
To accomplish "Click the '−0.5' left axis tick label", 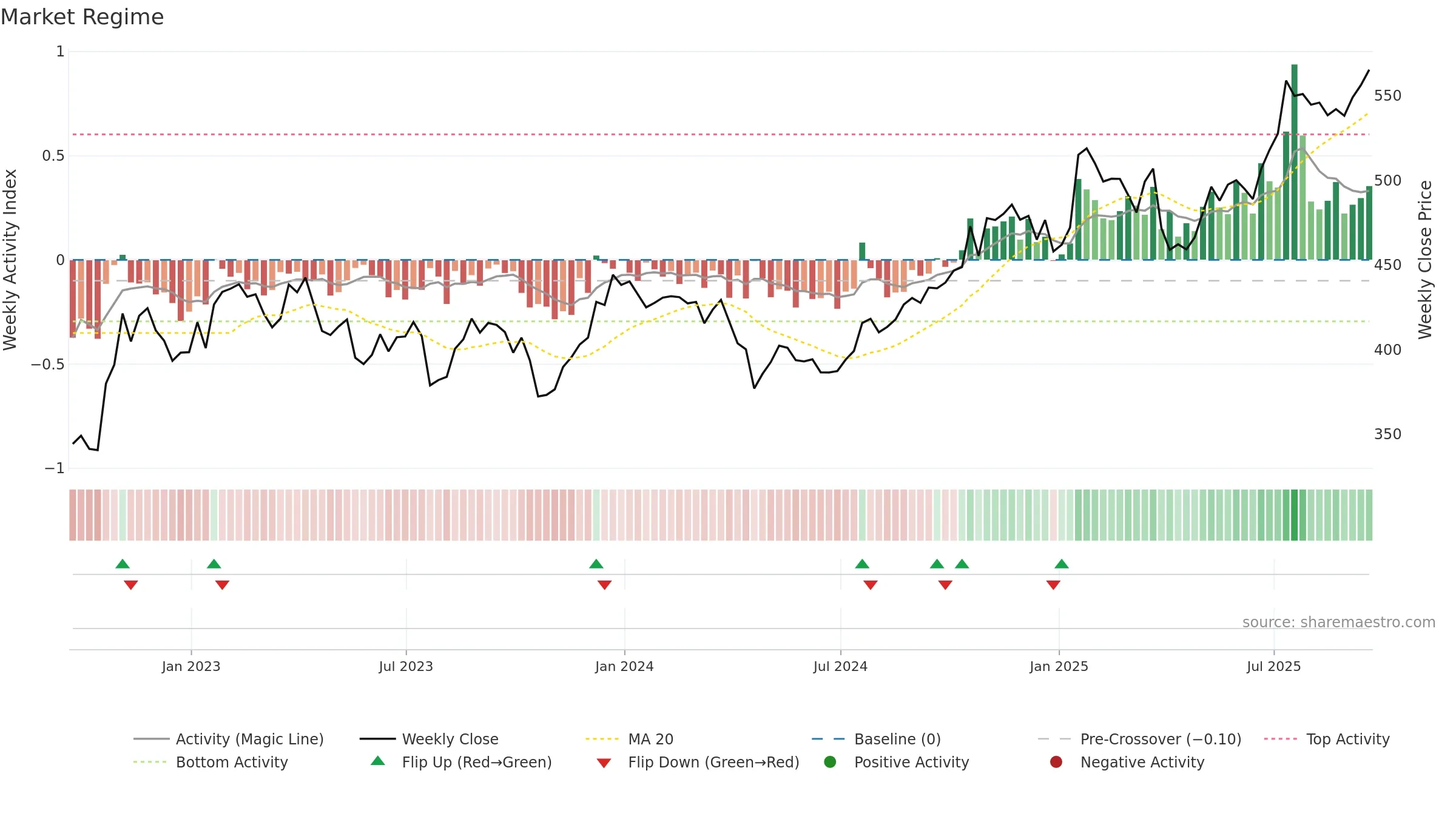I will coord(48,364).
